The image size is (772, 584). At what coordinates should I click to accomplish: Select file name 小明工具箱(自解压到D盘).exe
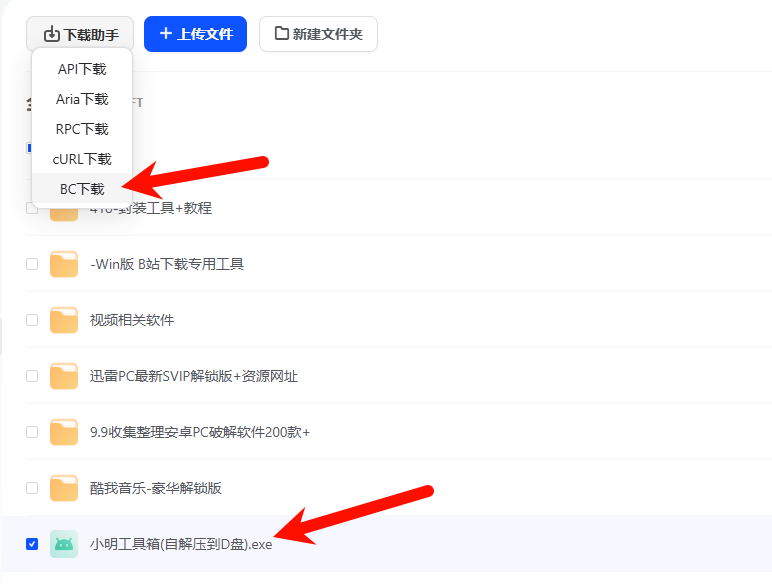click(181, 545)
